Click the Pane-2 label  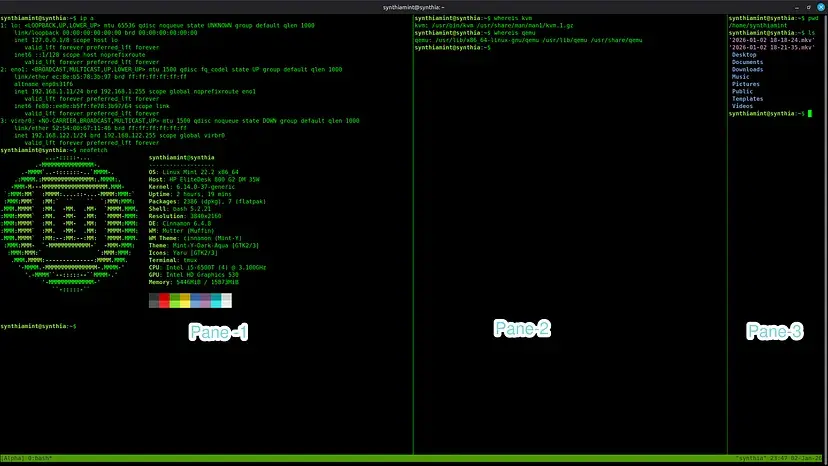click(522, 328)
